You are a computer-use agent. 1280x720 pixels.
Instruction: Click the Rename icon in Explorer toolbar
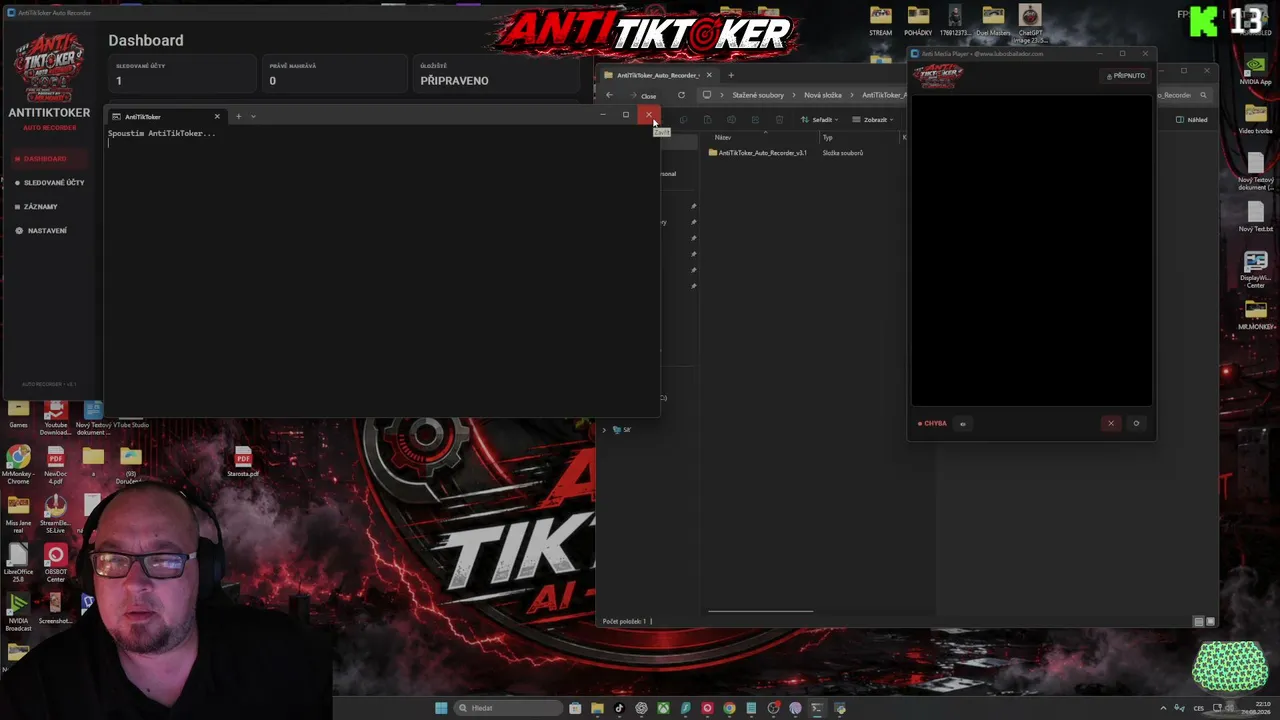point(731,120)
